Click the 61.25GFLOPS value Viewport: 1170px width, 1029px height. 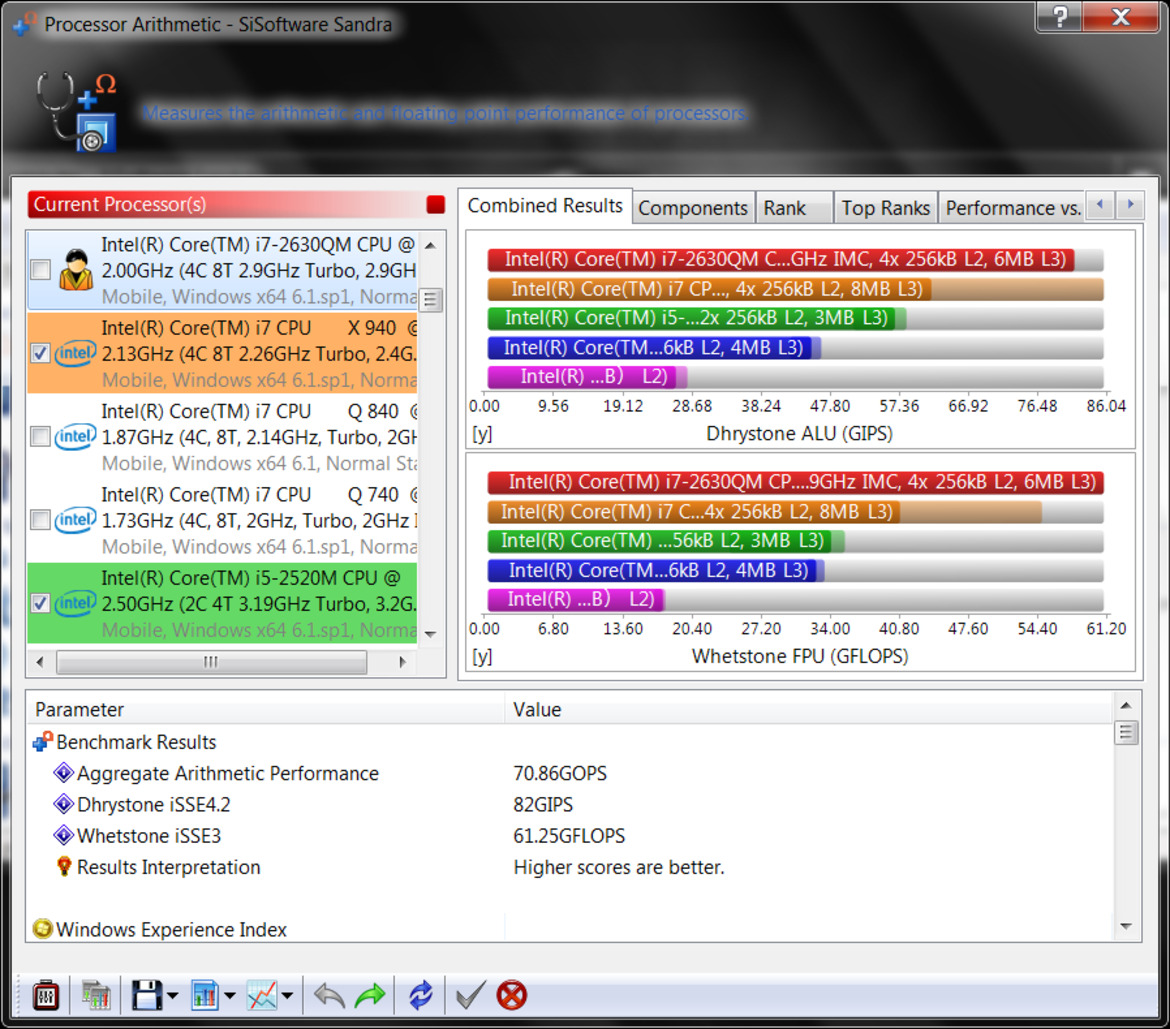[569, 836]
